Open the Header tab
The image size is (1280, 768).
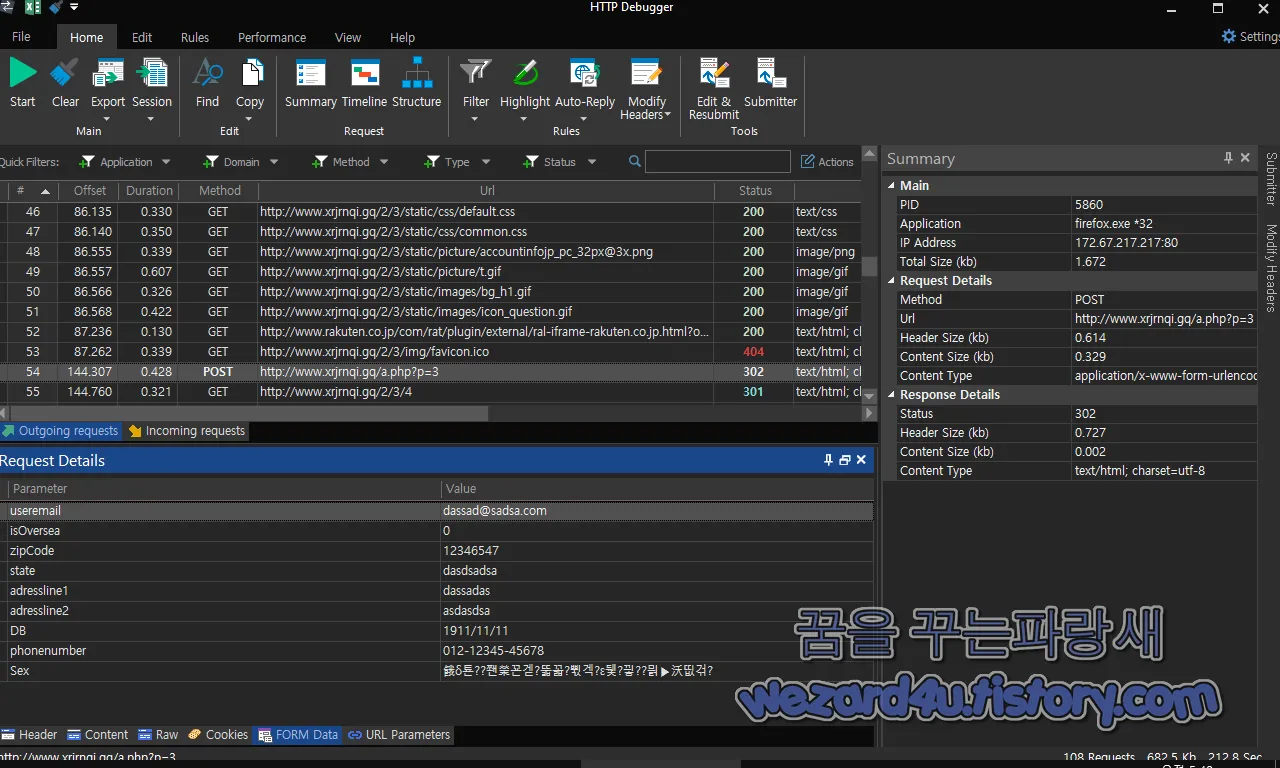coord(30,735)
